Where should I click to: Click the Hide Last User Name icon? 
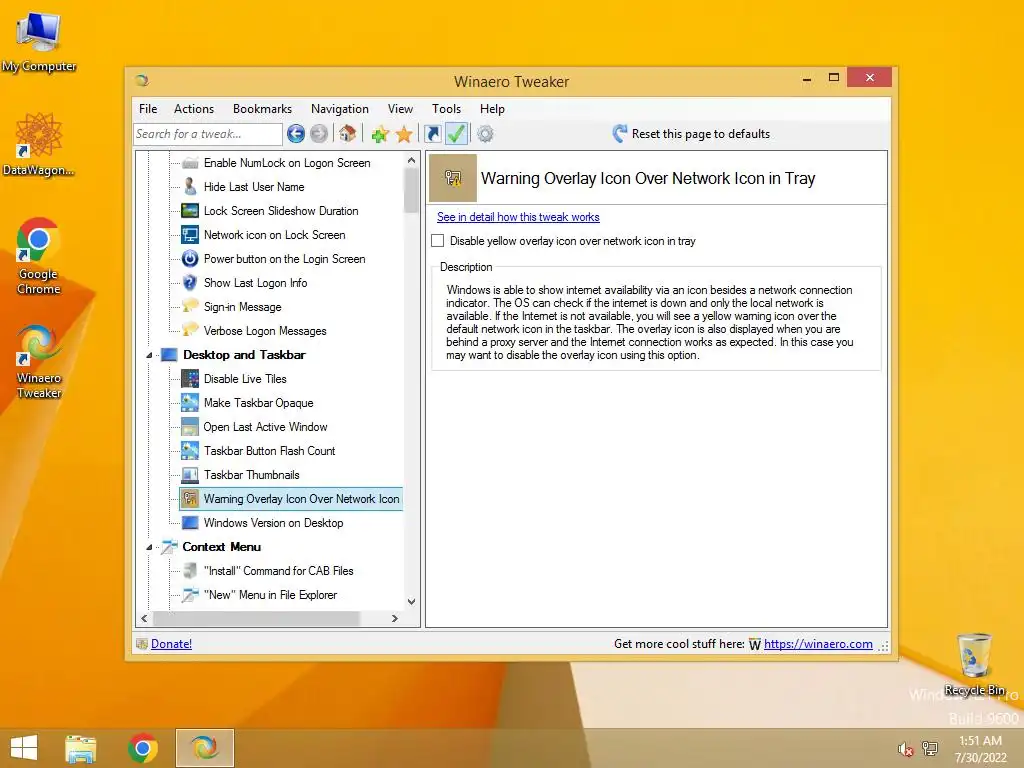(x=190, y=187)
